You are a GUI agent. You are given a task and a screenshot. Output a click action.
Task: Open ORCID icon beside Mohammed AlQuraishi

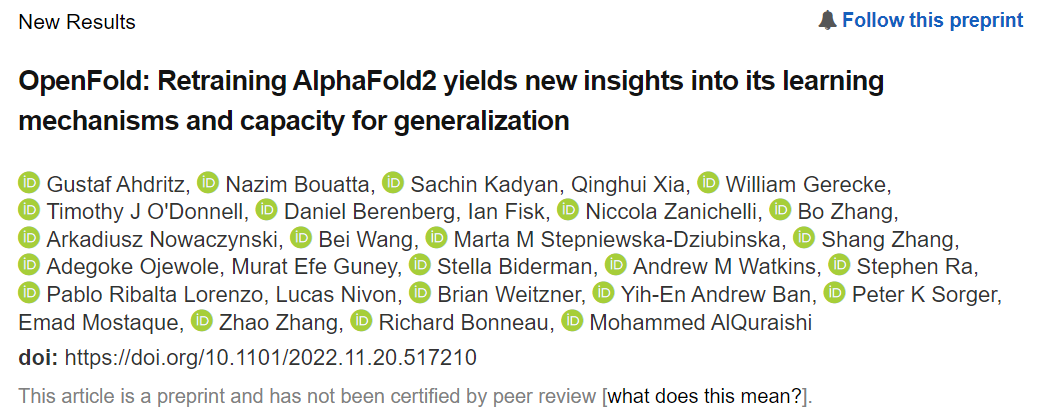[572, 321]
